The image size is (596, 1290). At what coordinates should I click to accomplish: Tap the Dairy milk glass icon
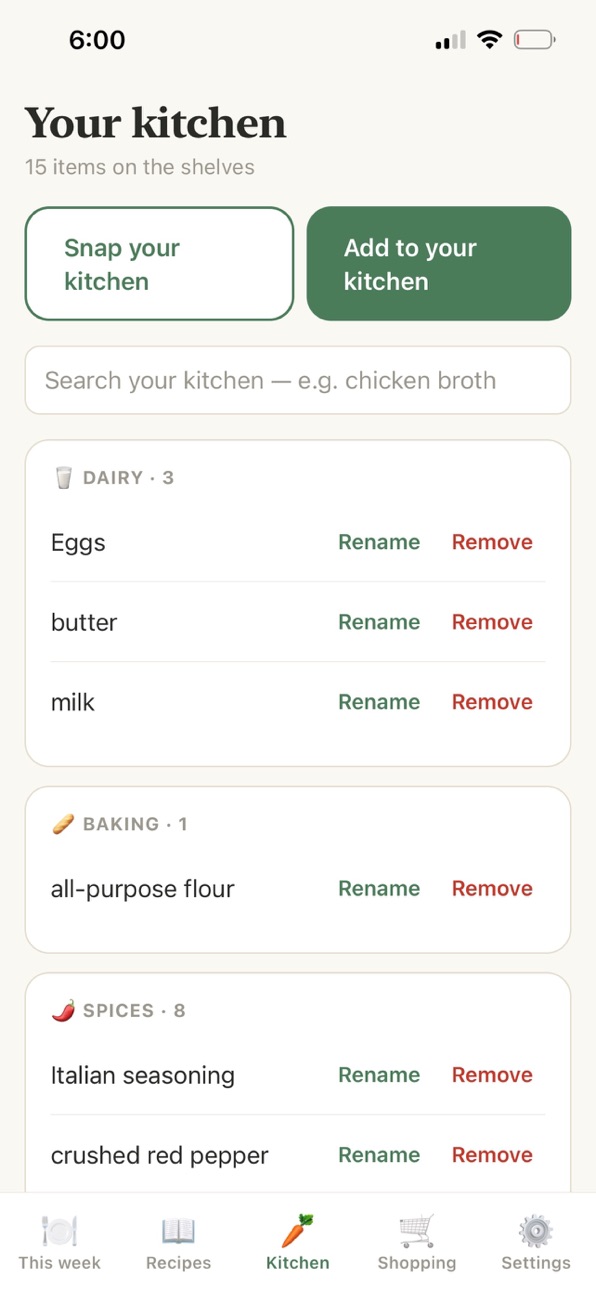pyautogui.click(x=63, y=478)
